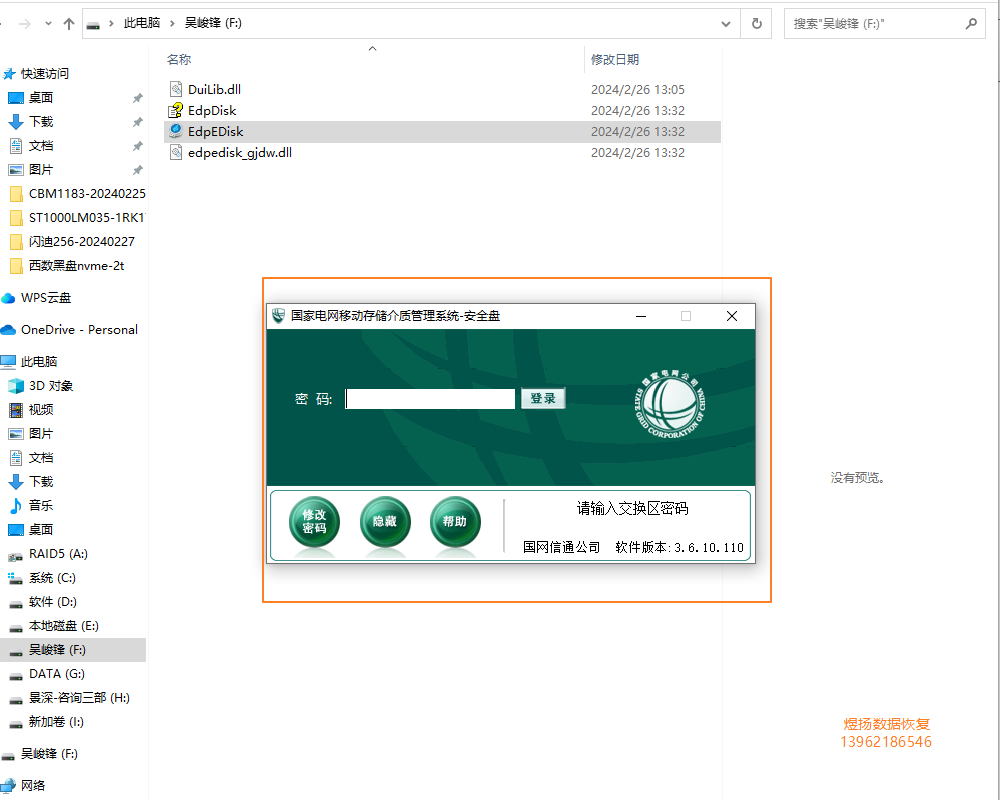The image size is (1000, 800).
Task: Open OneDrive - Personal
Action: click(79, 330)
